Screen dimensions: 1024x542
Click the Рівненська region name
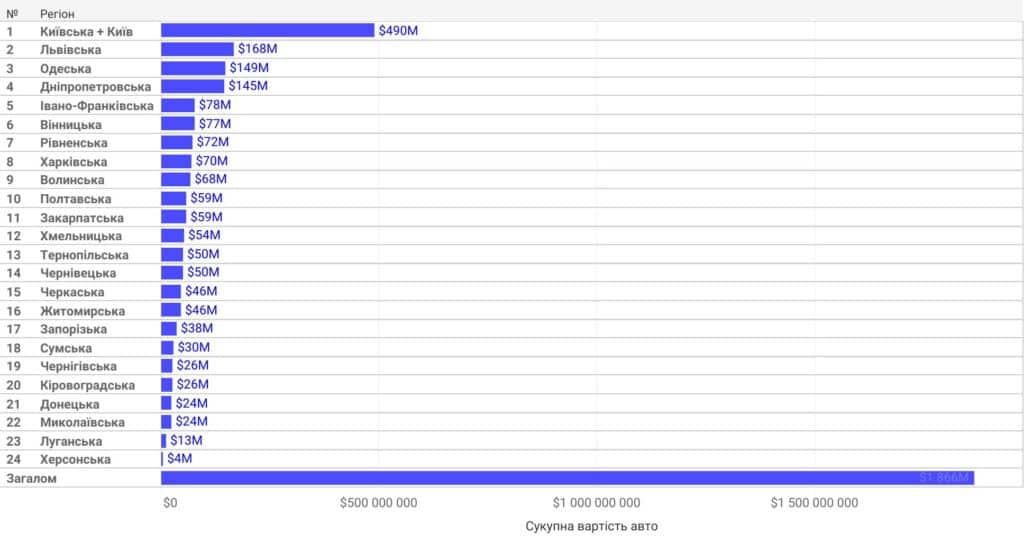74,142
